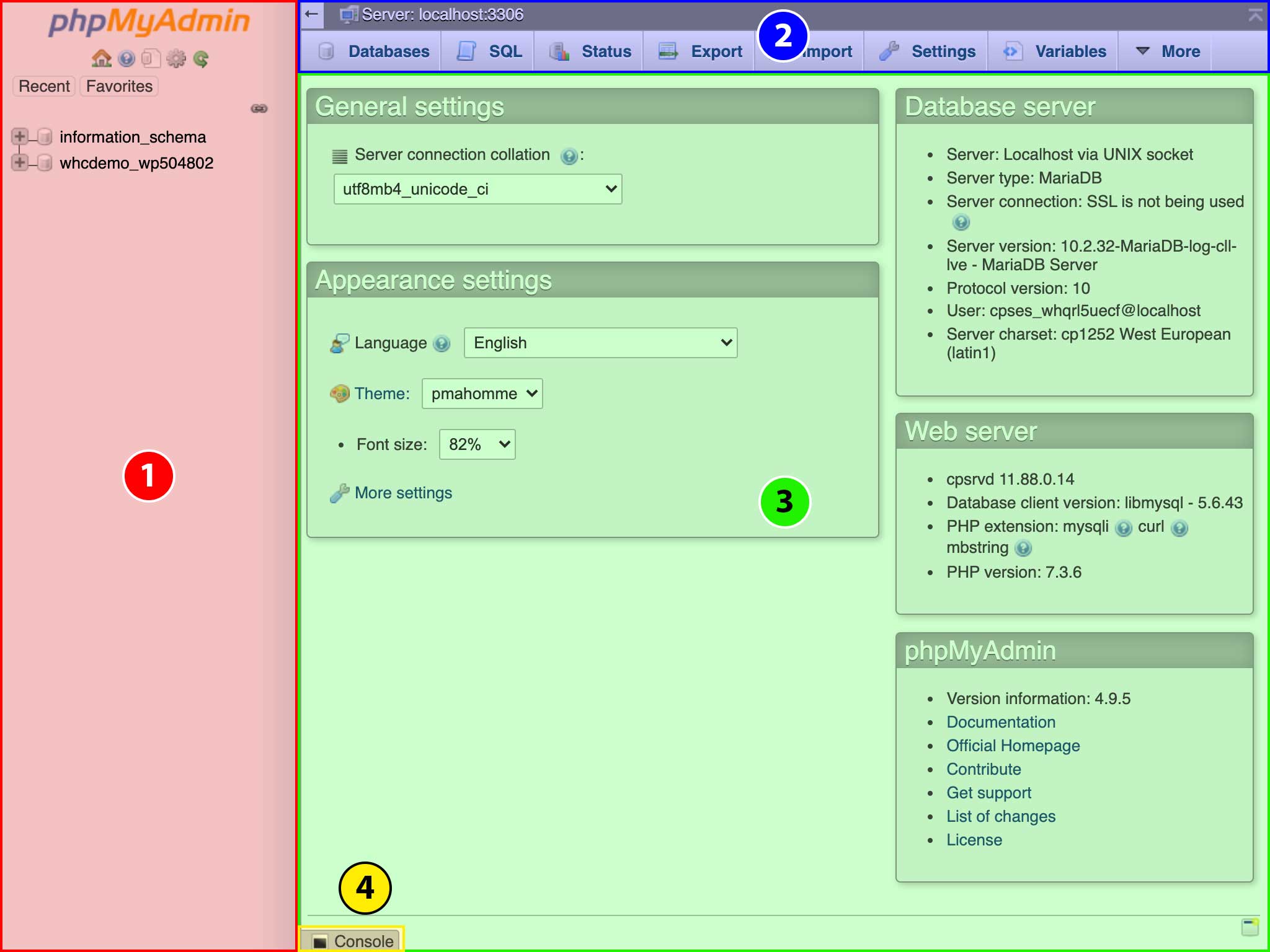The image size is (1270, 952).
Task: Open the Export tab
Action: [700, 51]
